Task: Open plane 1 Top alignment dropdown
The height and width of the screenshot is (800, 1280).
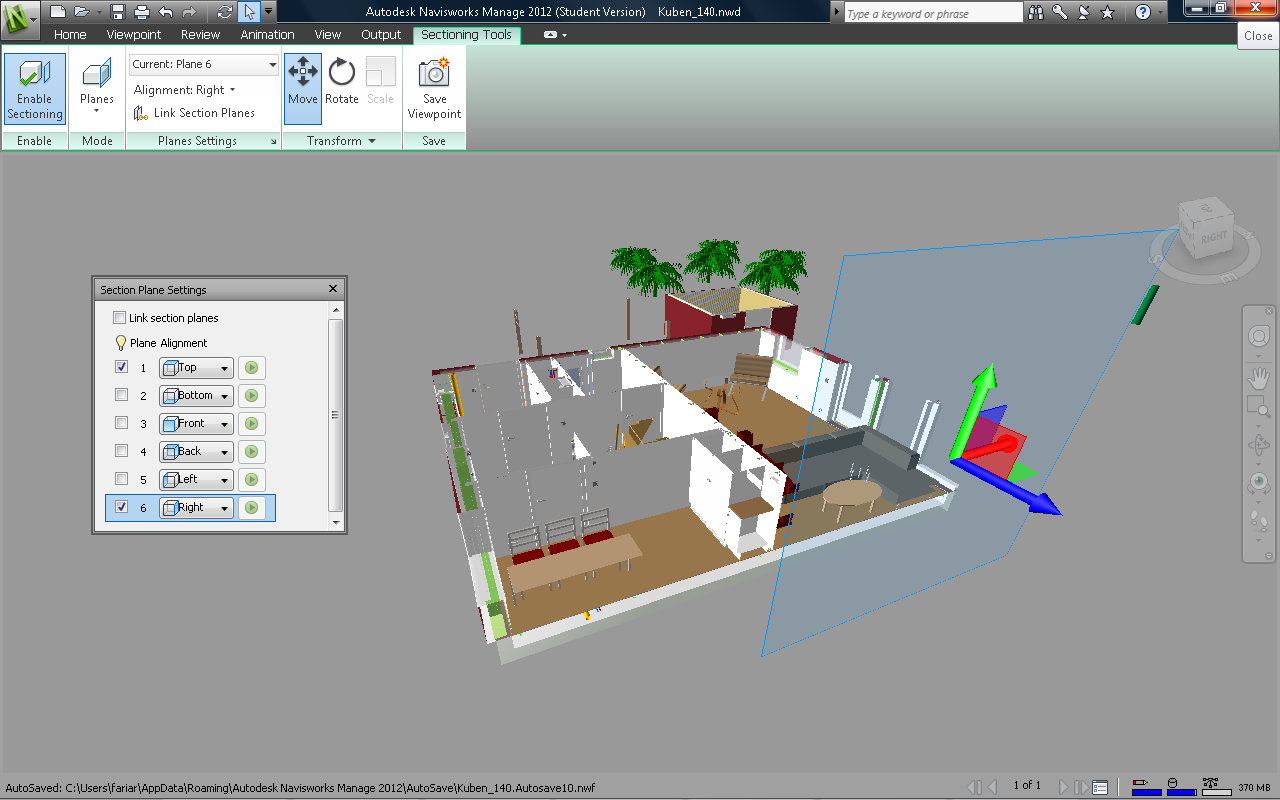Action: click(196, 368)
